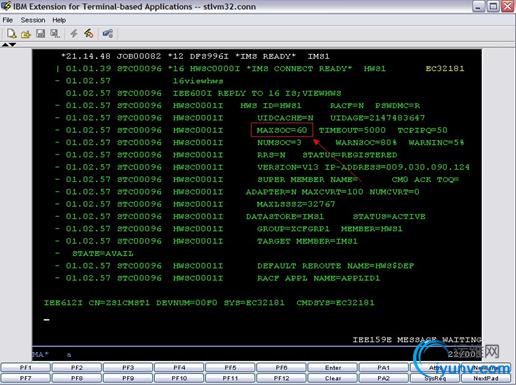Click the Save floppy disk icon
The height and width of the screenshot is (385, 516).
tap(41, 33)
